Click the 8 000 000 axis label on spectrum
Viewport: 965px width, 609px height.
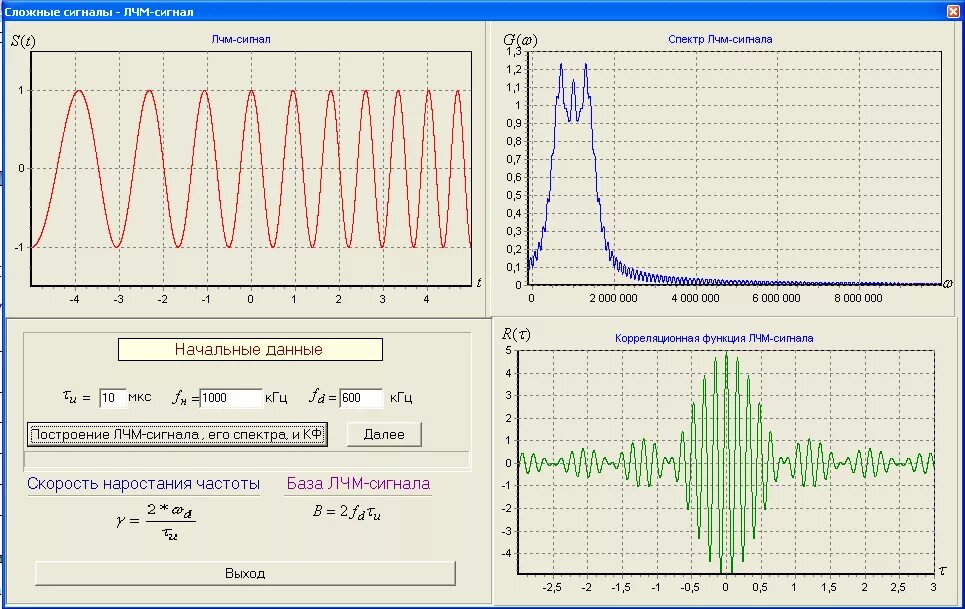(858, 298)
